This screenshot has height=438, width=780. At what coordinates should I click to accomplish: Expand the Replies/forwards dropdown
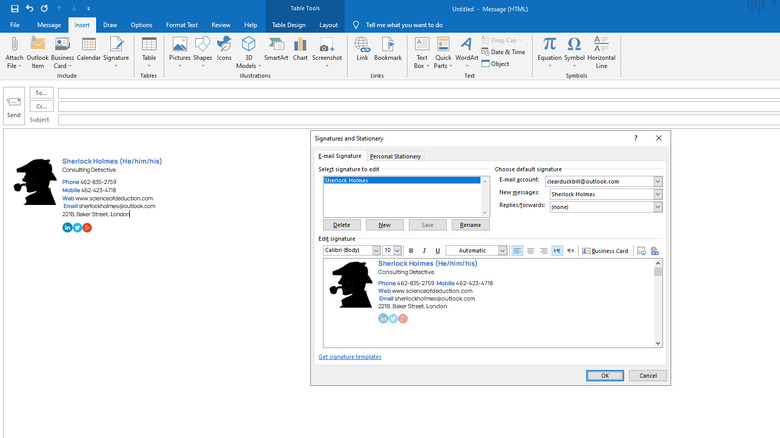pos(658,207)
